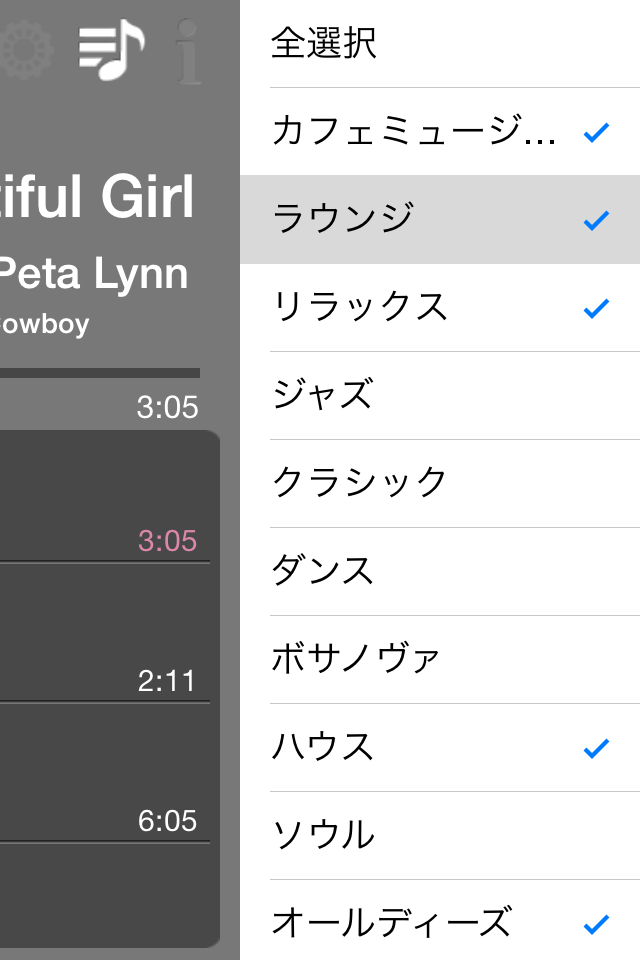Open the settings gear icon

tap(24, 49)
